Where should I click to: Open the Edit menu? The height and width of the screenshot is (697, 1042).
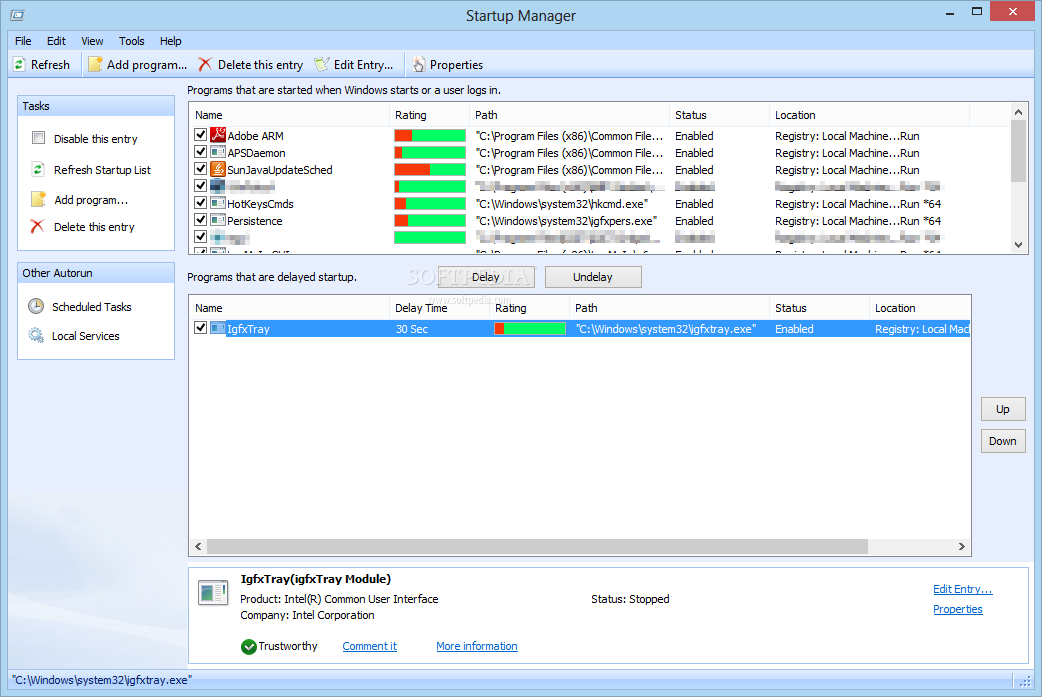pos(56,41)
